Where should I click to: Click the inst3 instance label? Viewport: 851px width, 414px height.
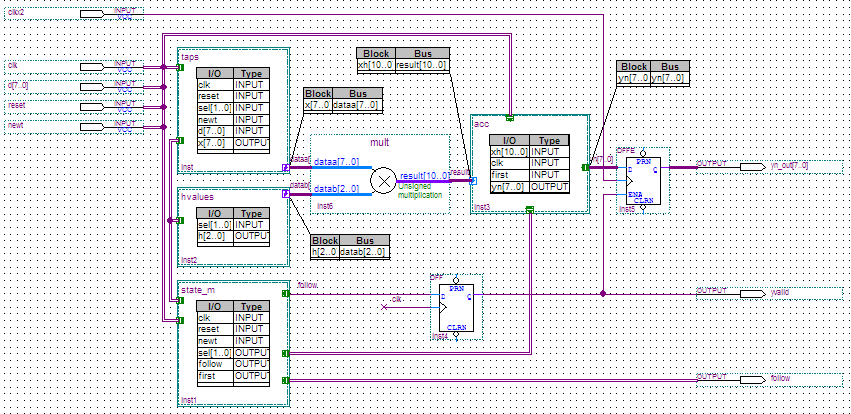(x=482, y=207)
